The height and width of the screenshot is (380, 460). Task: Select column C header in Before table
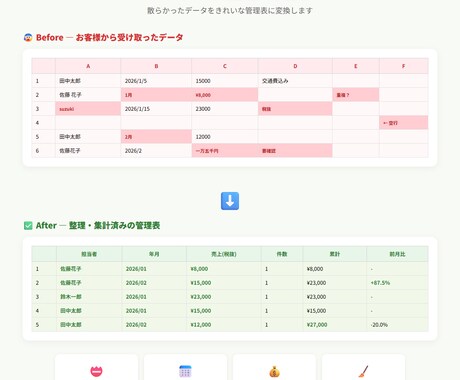(225, 66)
